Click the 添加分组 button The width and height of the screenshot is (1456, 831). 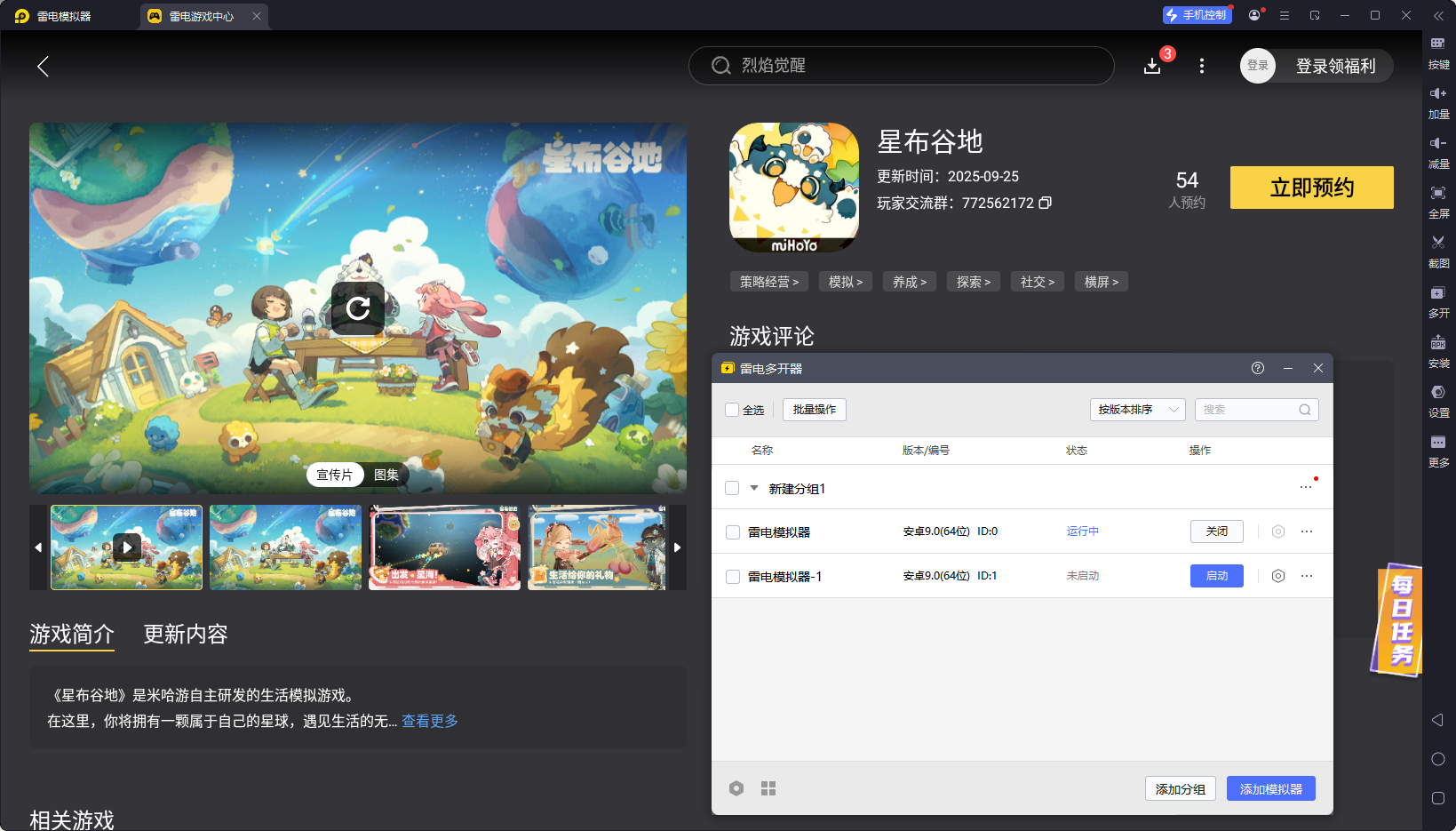(1181, 788)
